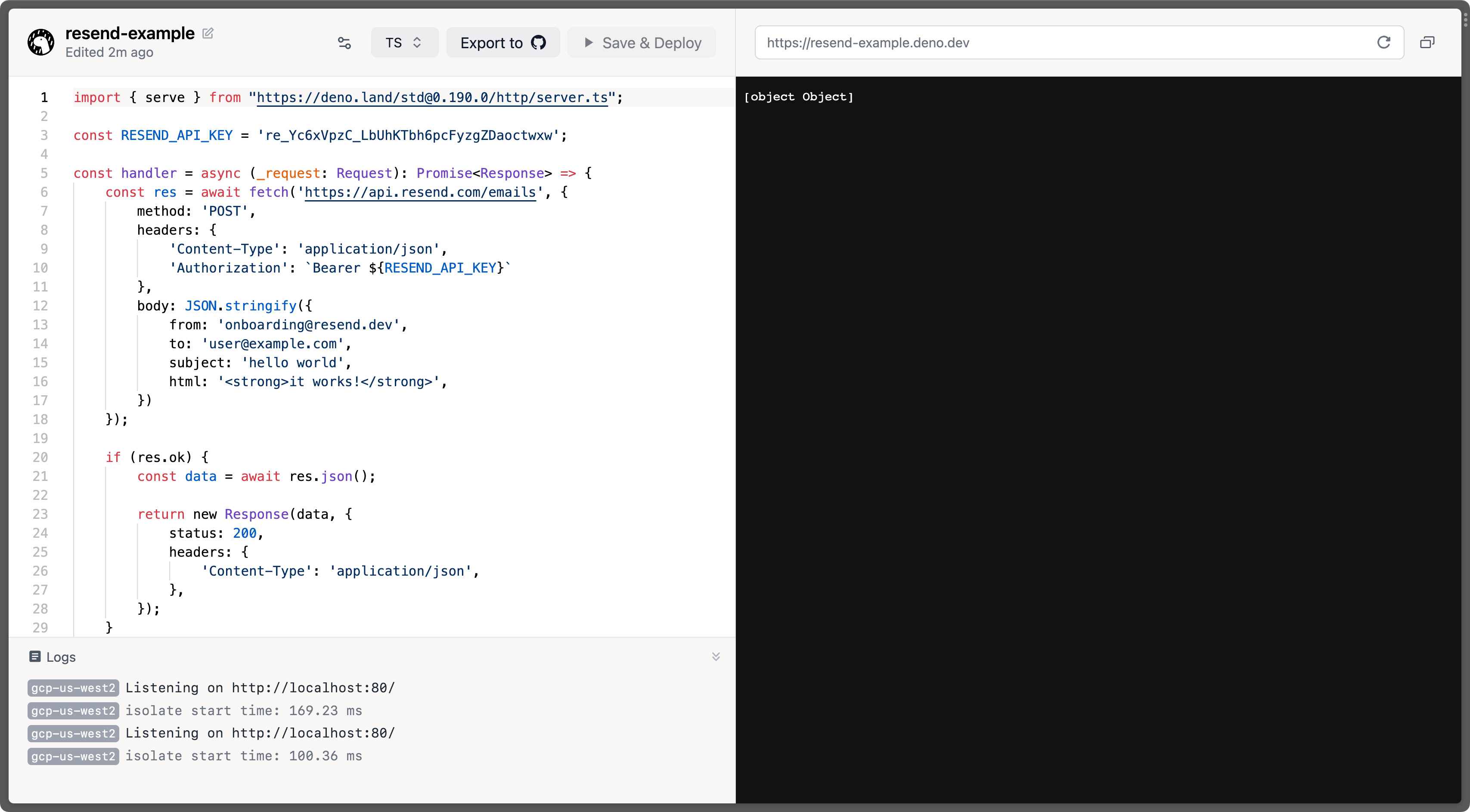The height and width of the screenshot is (812, 1470).
Task: Click the Logs panel document icon
Action: coord(35,657)
